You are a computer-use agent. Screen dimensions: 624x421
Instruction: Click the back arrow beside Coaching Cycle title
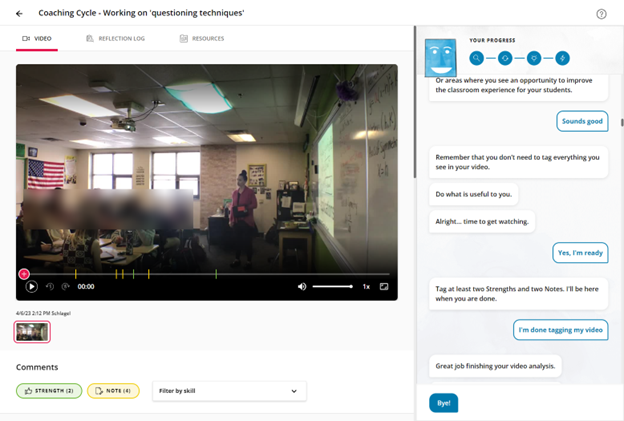tap(19, 14)
